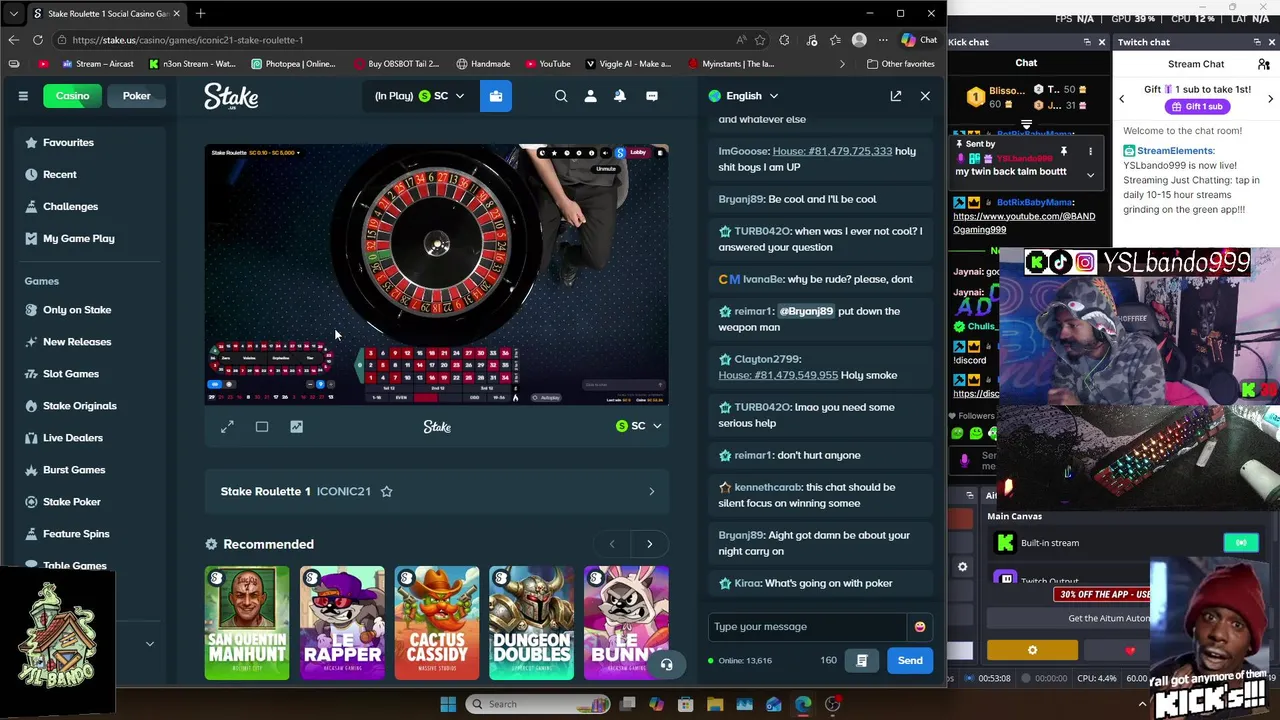Favourite Stake Roulette 1 with the star
Viewport: 1280px width, 720px height.
[x=387, y=491]
